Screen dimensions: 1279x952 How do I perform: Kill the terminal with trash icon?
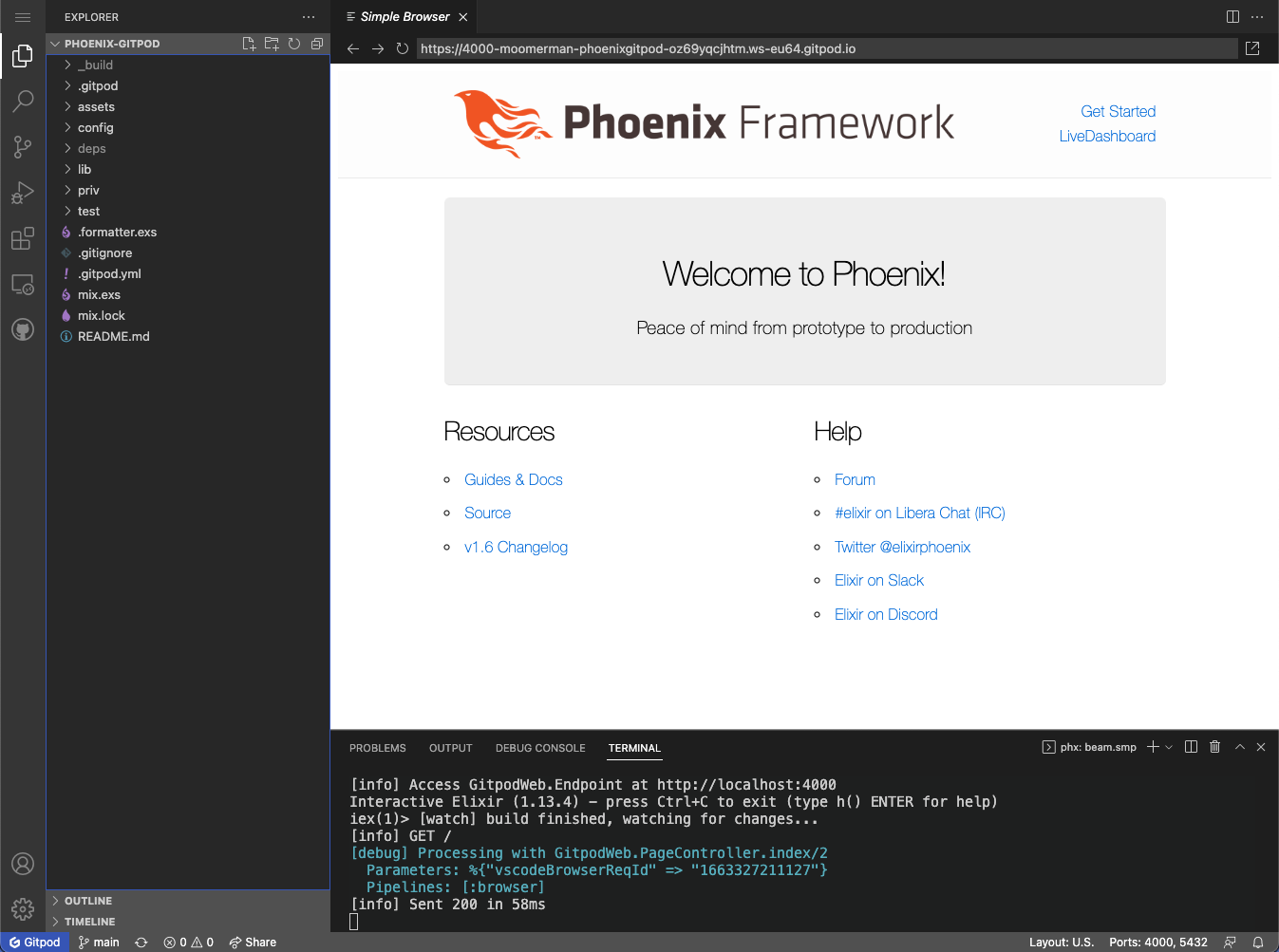1214,747
